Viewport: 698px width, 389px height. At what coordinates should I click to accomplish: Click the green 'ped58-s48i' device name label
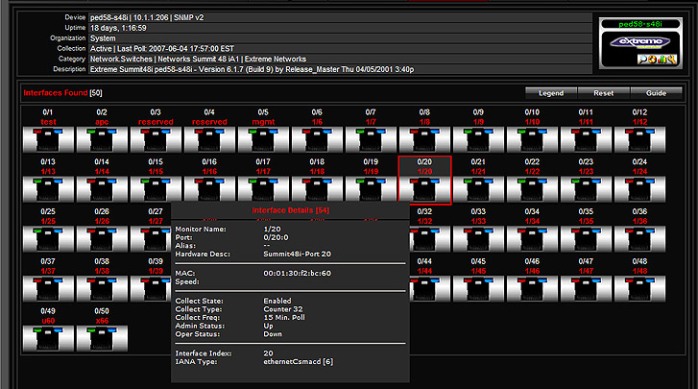(x=640, y=24)
